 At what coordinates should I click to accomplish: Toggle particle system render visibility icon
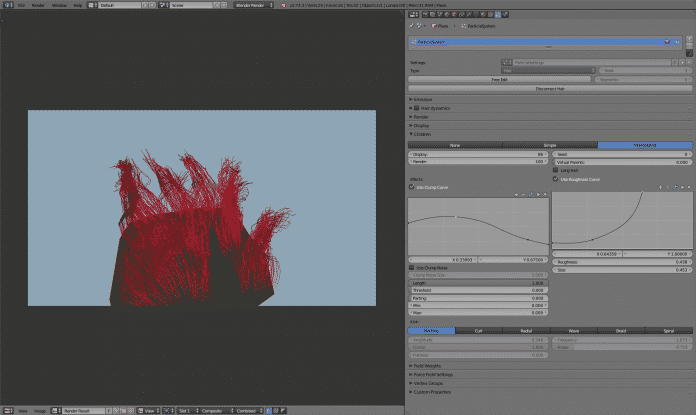[x=665, y=43]
